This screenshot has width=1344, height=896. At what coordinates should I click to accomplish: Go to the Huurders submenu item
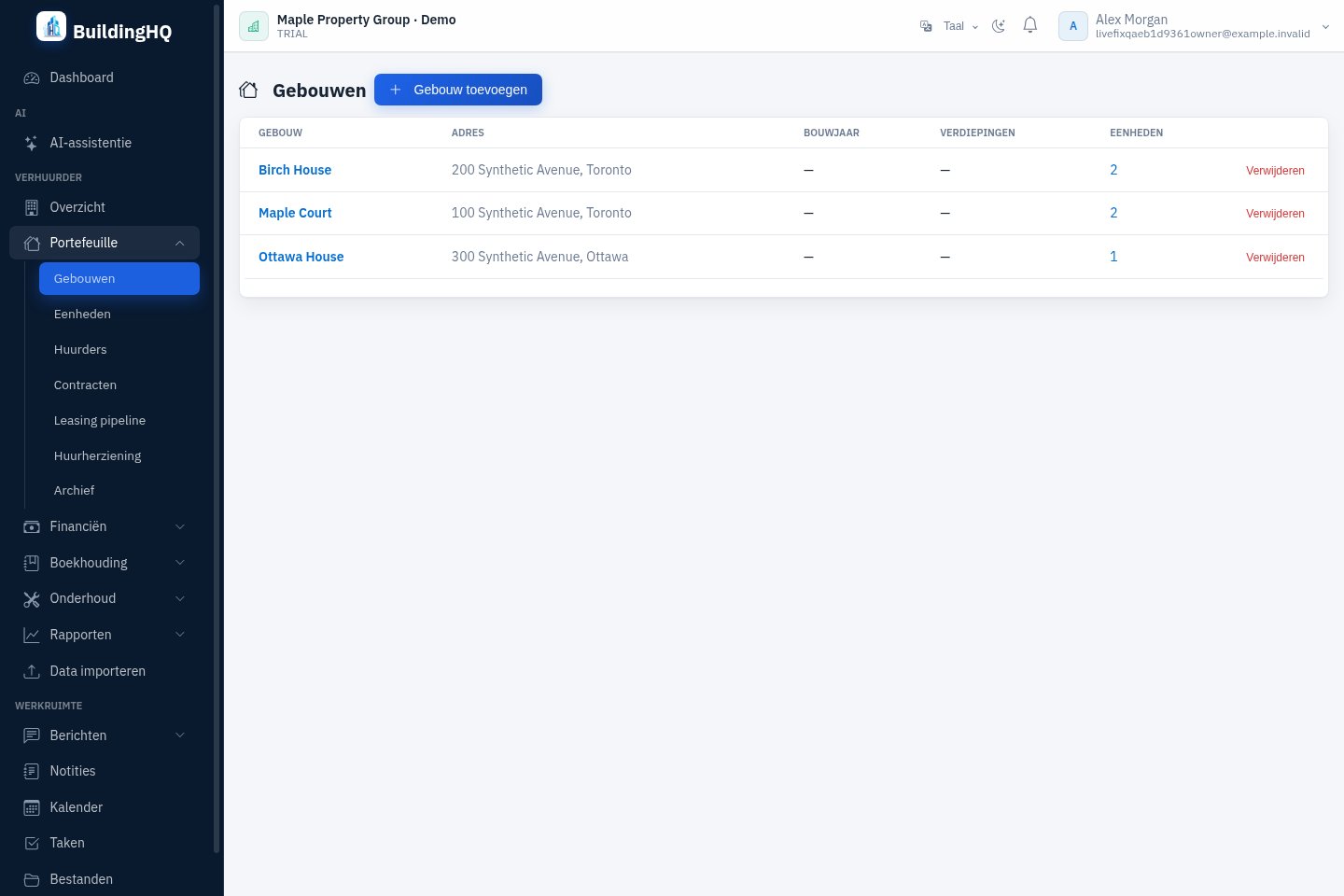119,350
